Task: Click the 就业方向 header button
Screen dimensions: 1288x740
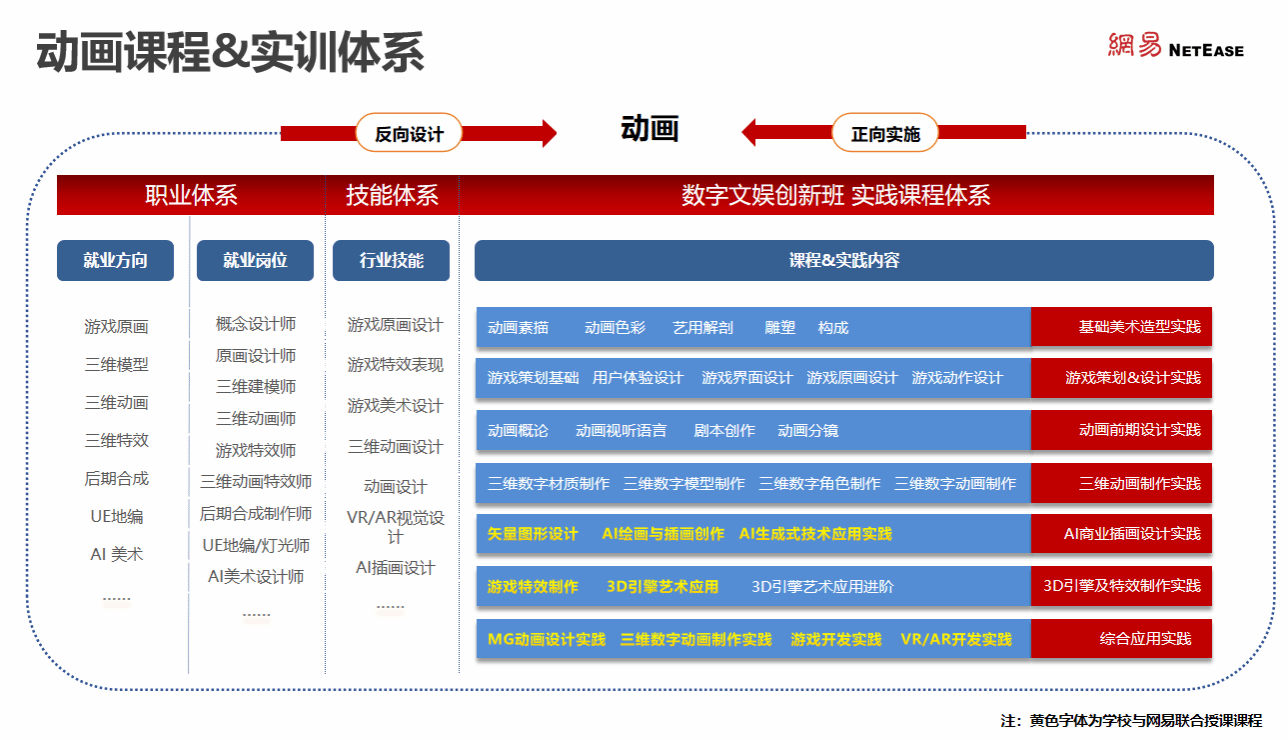Action: tap(115, 260)
